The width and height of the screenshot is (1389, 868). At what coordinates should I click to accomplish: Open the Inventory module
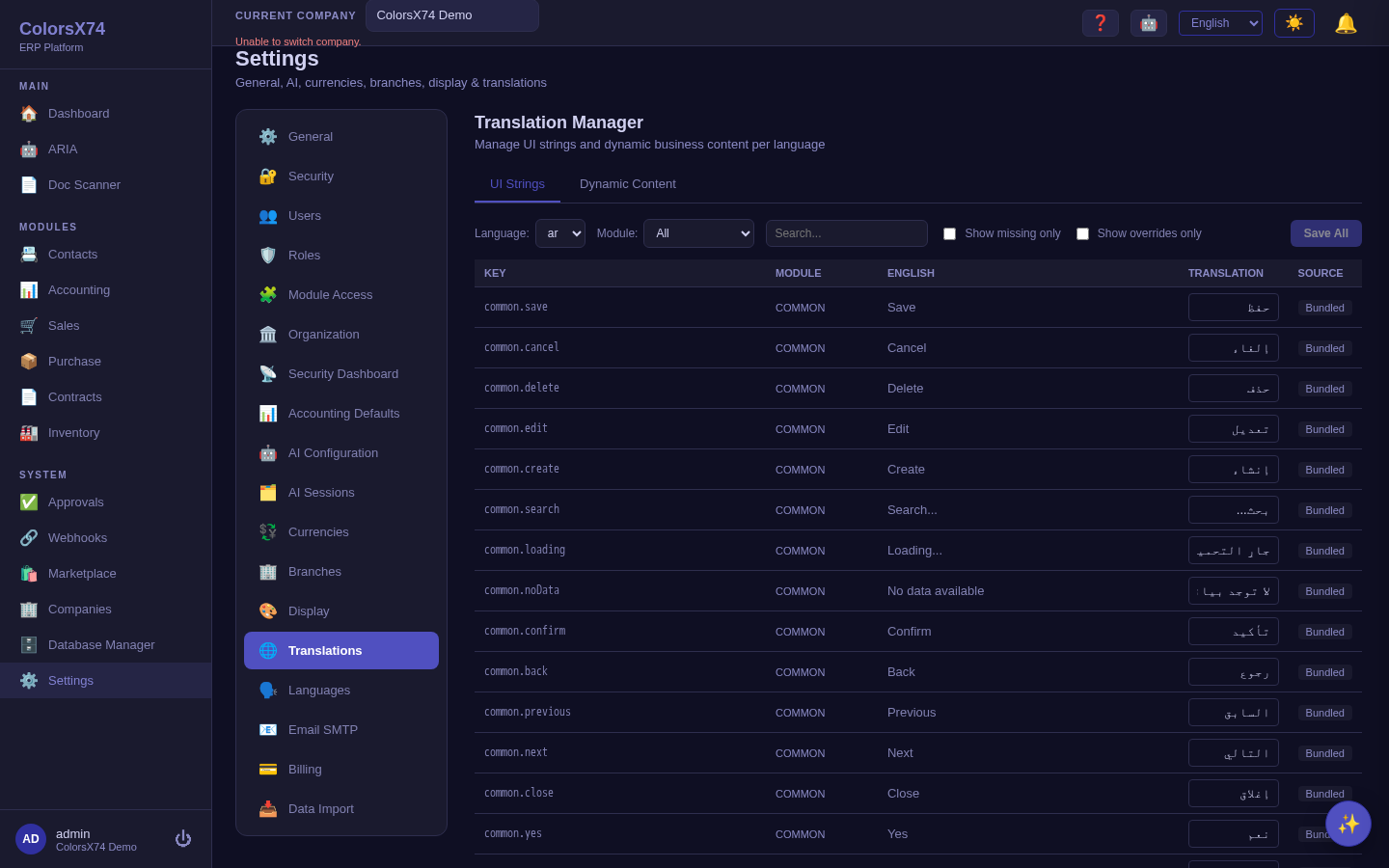(106, 433)
